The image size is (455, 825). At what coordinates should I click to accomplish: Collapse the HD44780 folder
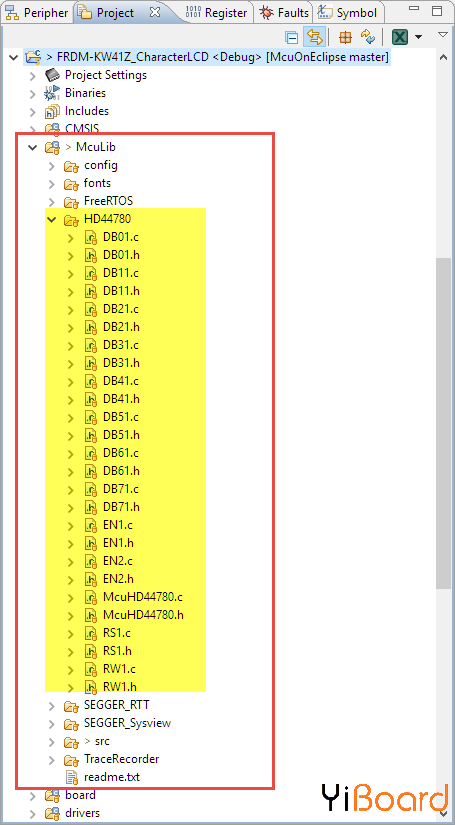pyautogui.click(x=52, y=219)
